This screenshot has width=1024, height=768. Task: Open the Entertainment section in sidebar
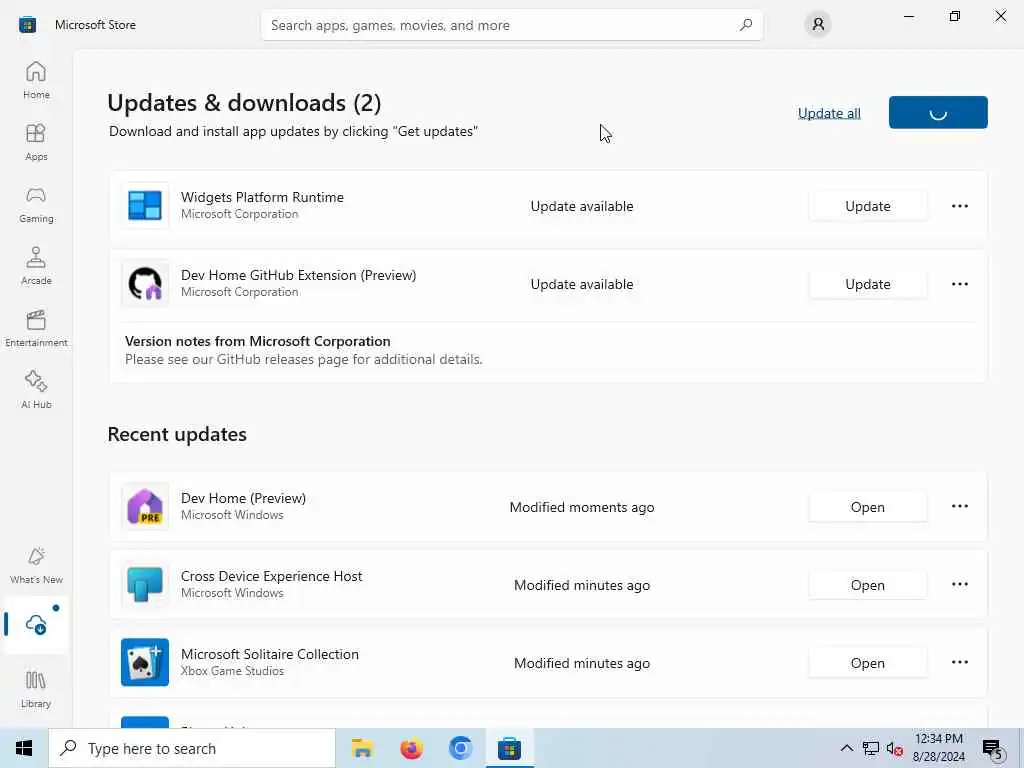pyautogui.click(x=36, y=328)
